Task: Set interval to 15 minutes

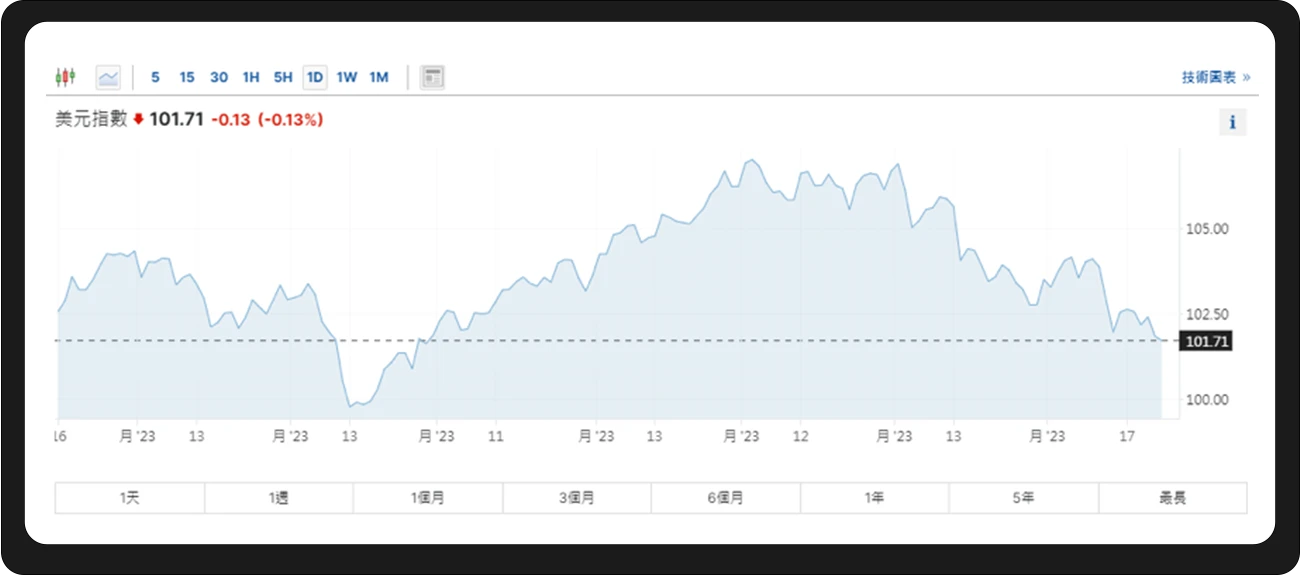Action: tap(187, 77)
